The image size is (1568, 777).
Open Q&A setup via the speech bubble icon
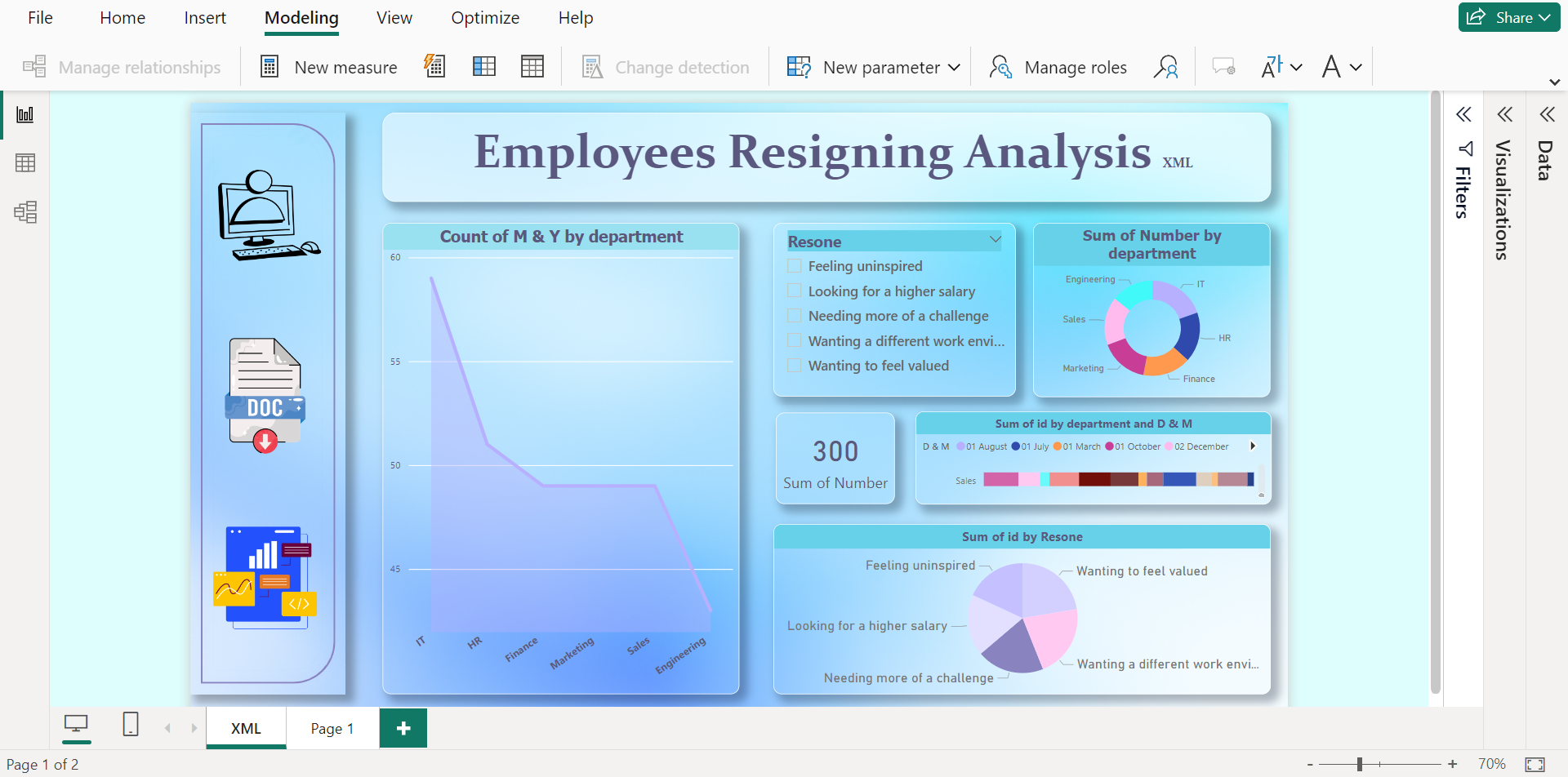pos(1223,67)
